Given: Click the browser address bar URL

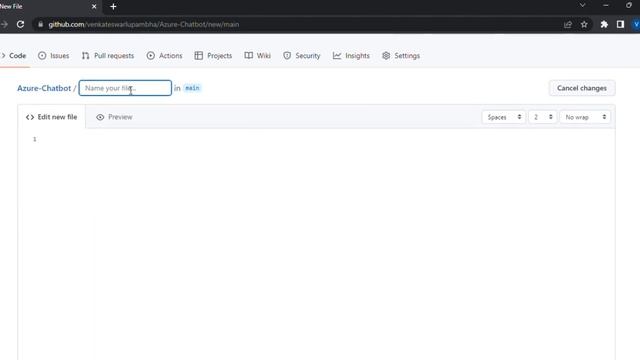Looking at the screenshot, I should coord(144,24).
